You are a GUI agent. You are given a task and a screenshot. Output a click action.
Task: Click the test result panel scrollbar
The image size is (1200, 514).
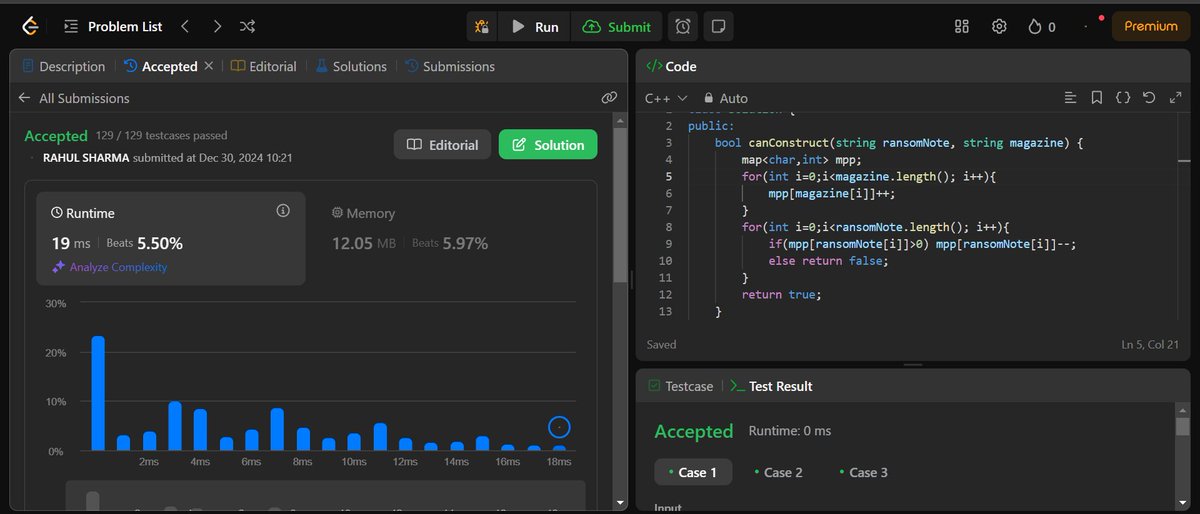click(1183, 428)
